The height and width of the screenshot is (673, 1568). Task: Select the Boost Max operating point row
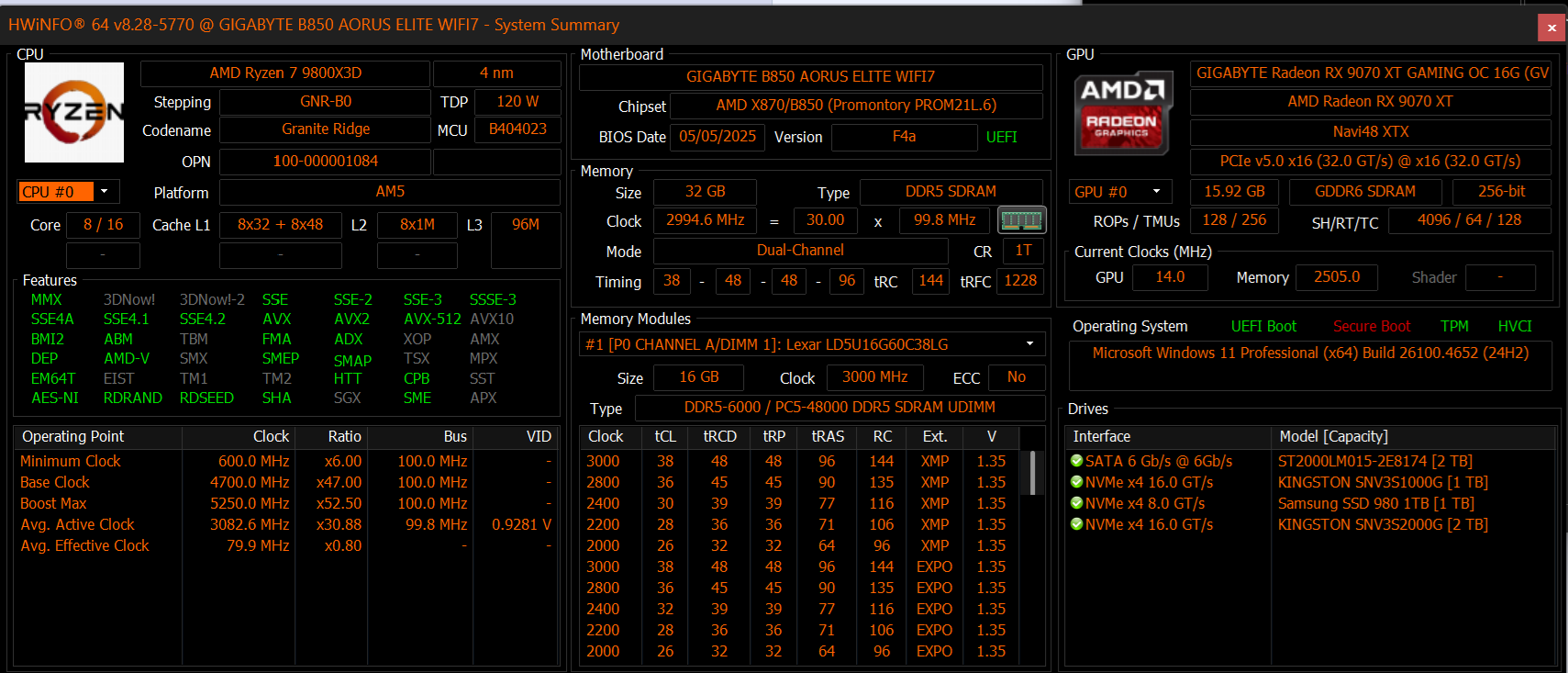click(54, 503)
